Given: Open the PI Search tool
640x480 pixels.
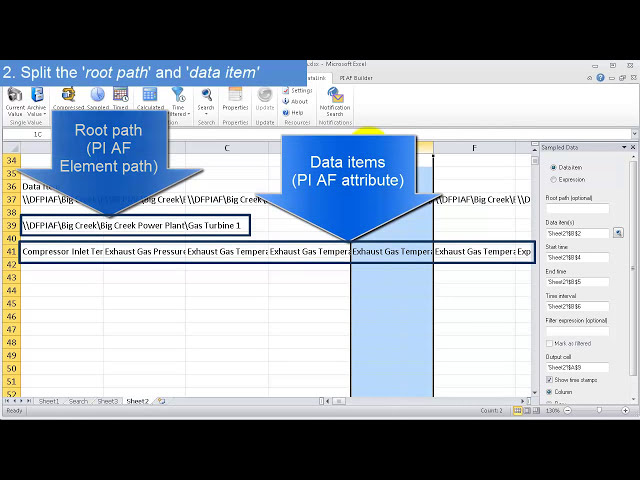Looking at the screenshot, I should pyautogui.click(x=206, y=97).
